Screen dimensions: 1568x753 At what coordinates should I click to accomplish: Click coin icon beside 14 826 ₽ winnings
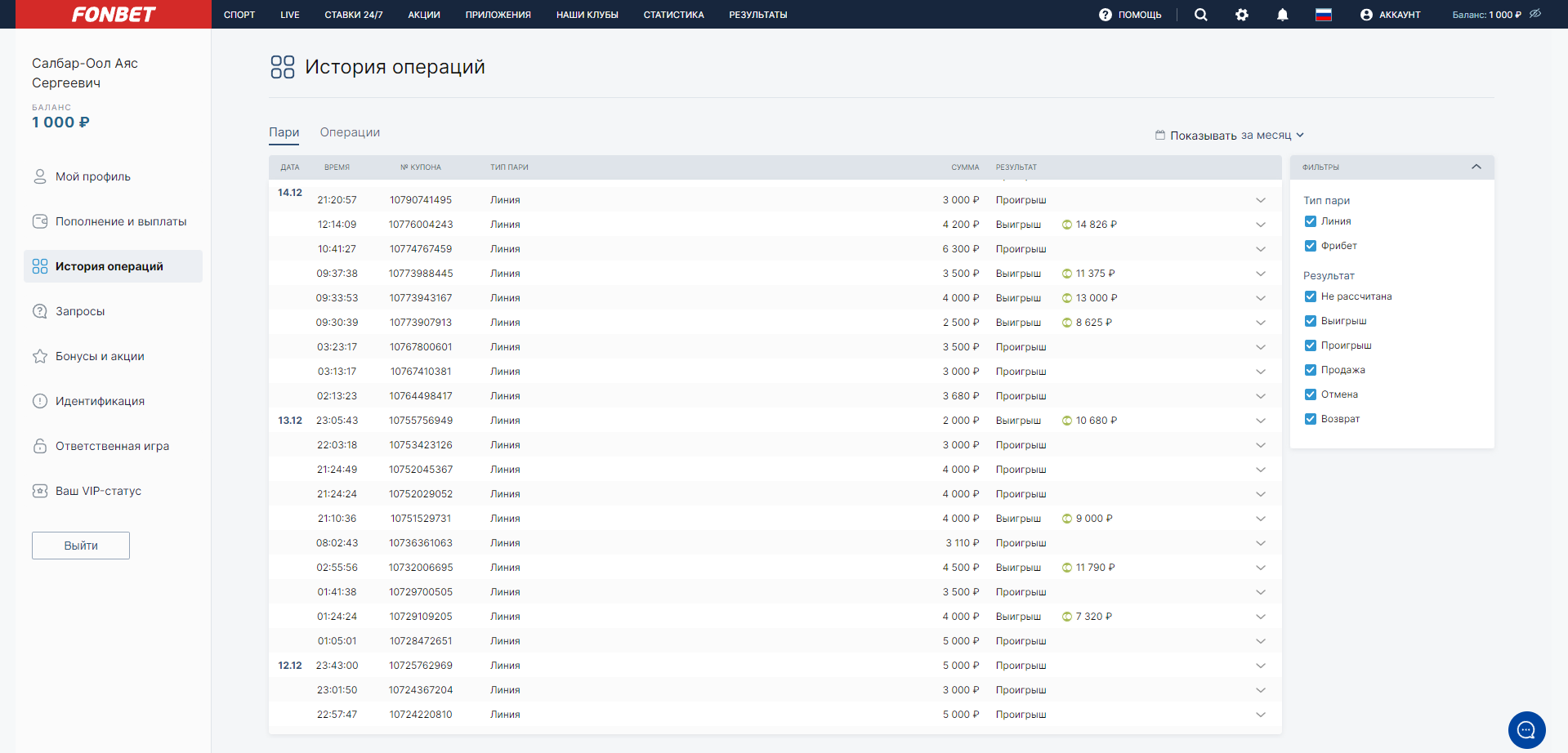[x=1066, y=225]
